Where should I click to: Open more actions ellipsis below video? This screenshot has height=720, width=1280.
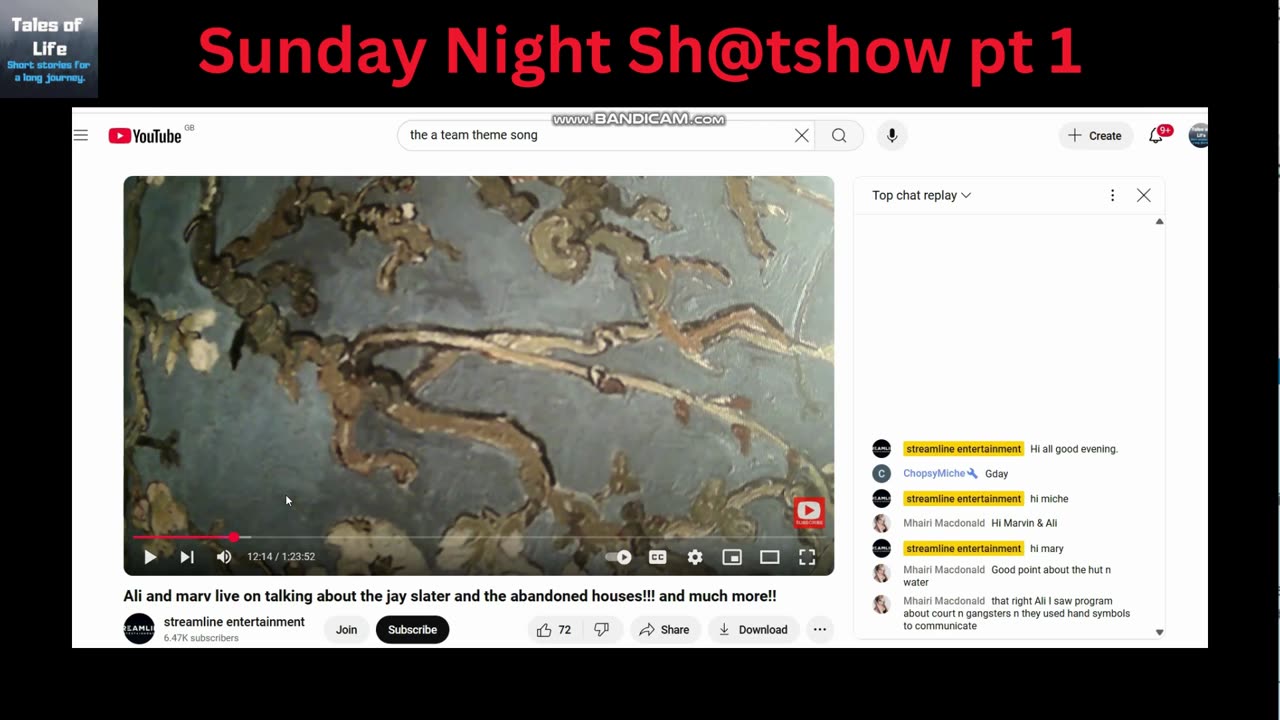[820, 629]
